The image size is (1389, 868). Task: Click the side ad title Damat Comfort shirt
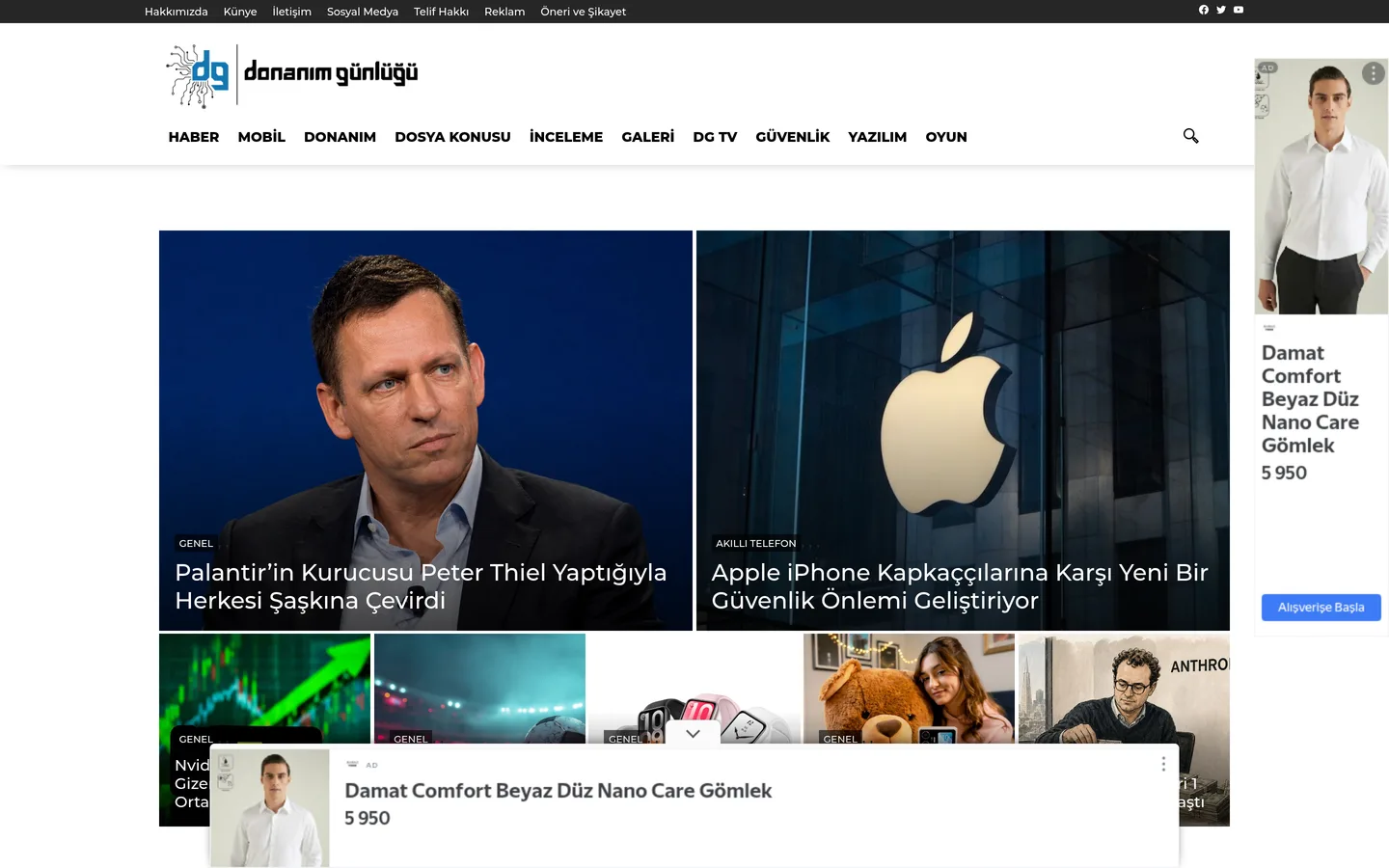click(x=1310, y=399)
